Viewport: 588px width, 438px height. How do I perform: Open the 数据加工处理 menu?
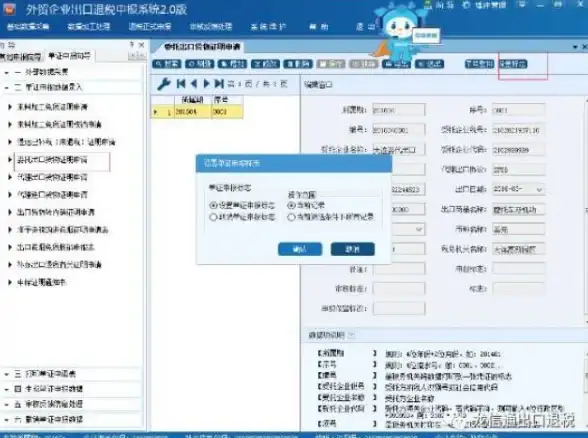tap(89, 27)
